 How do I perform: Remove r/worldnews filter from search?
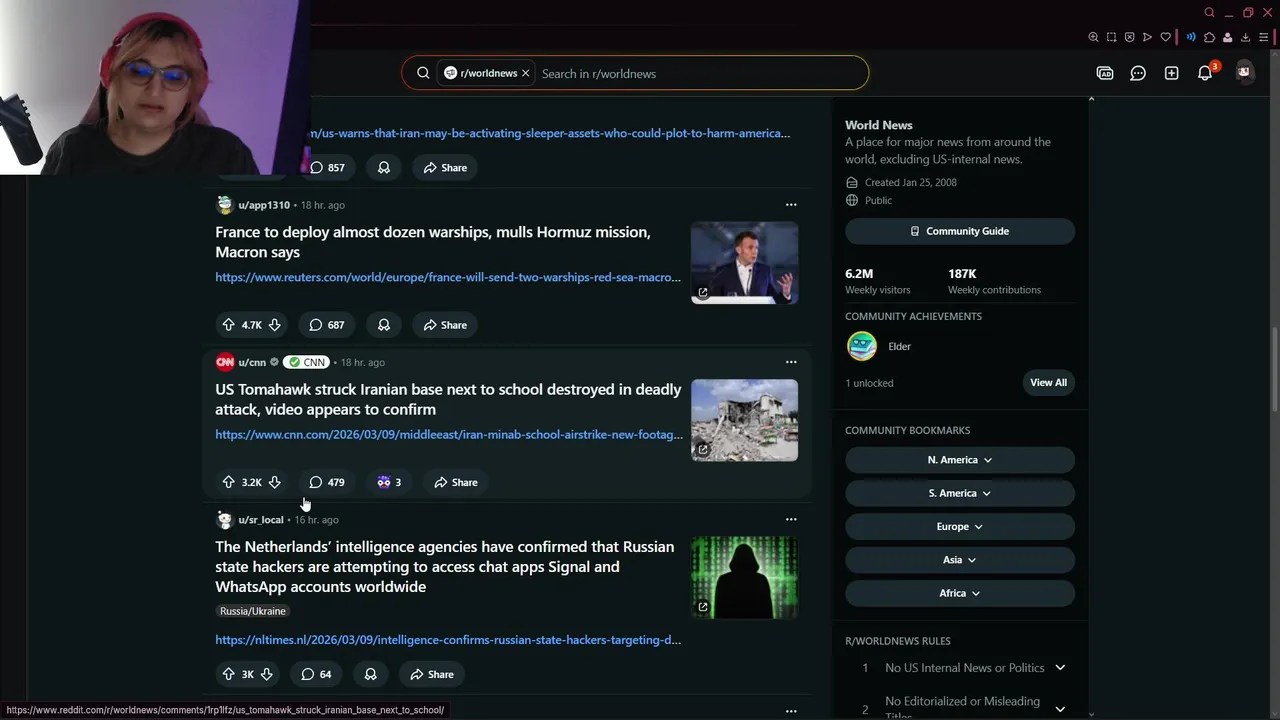525,73
